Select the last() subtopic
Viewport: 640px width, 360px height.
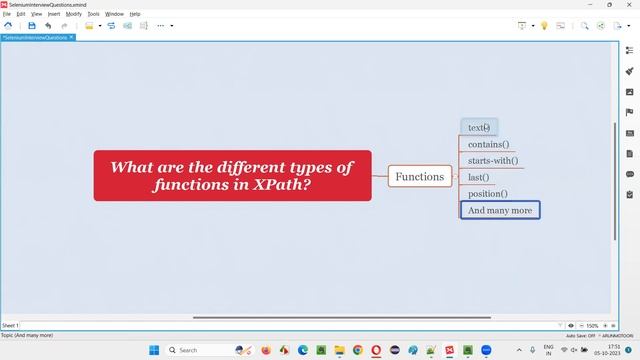[x=478, y=177]
